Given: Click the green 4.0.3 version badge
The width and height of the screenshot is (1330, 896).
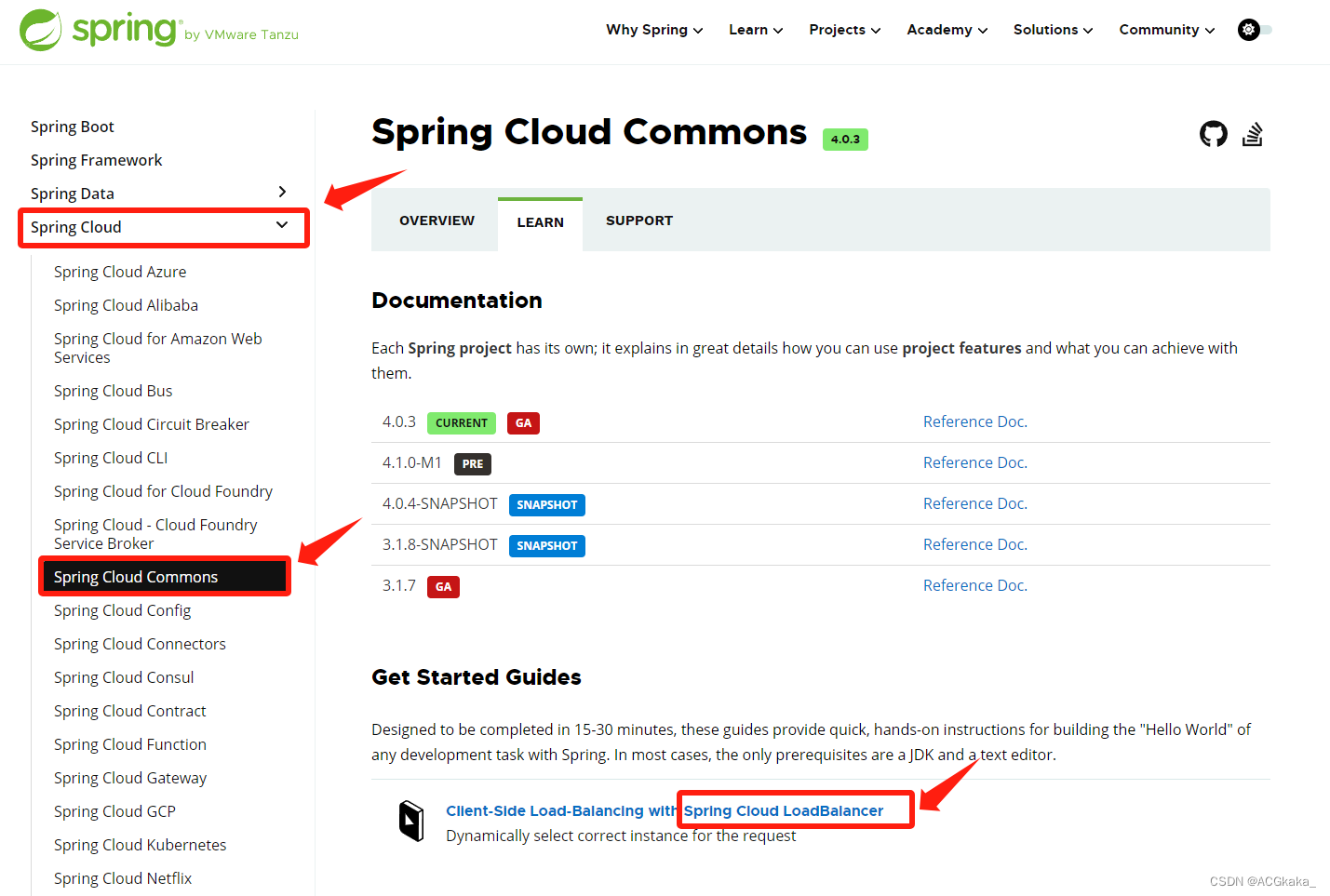Looking at the screenshot, I should tap(845, 139).
